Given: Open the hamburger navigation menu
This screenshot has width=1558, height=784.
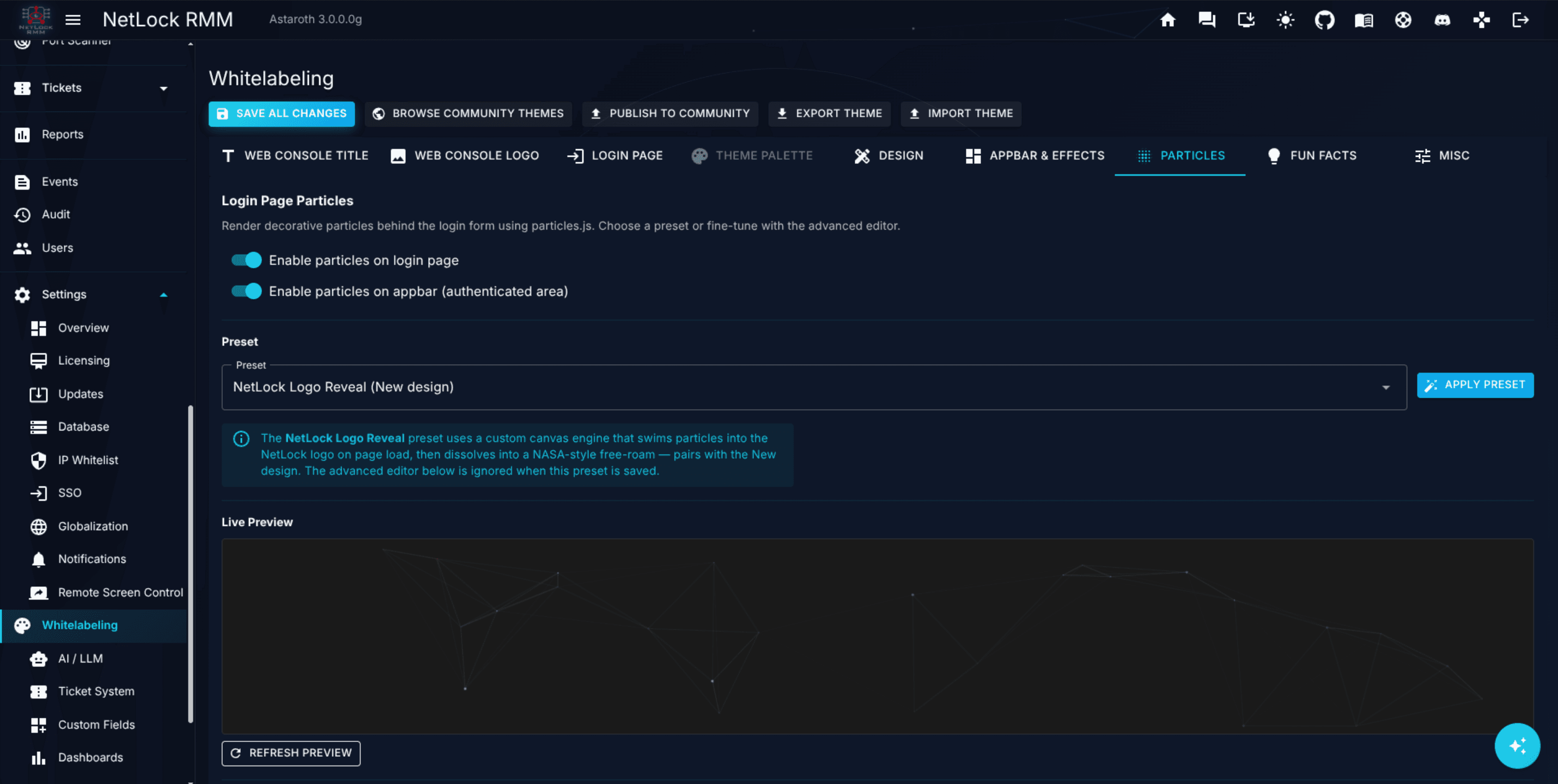Looking at the screenshot, I should click(73, 20).
